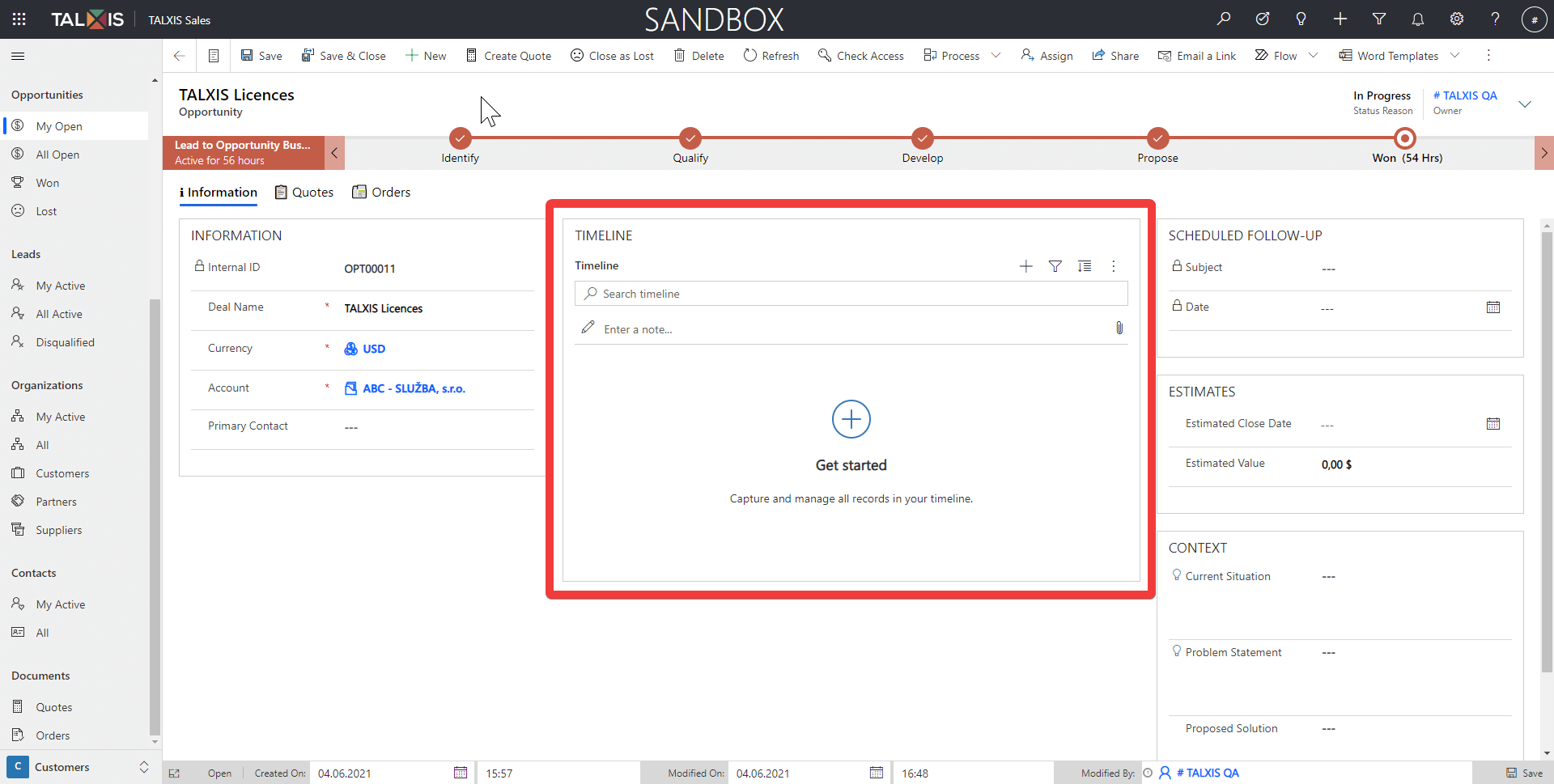Open the notifications bell
Screen dimensions: 1554x784
(1418, 19)
